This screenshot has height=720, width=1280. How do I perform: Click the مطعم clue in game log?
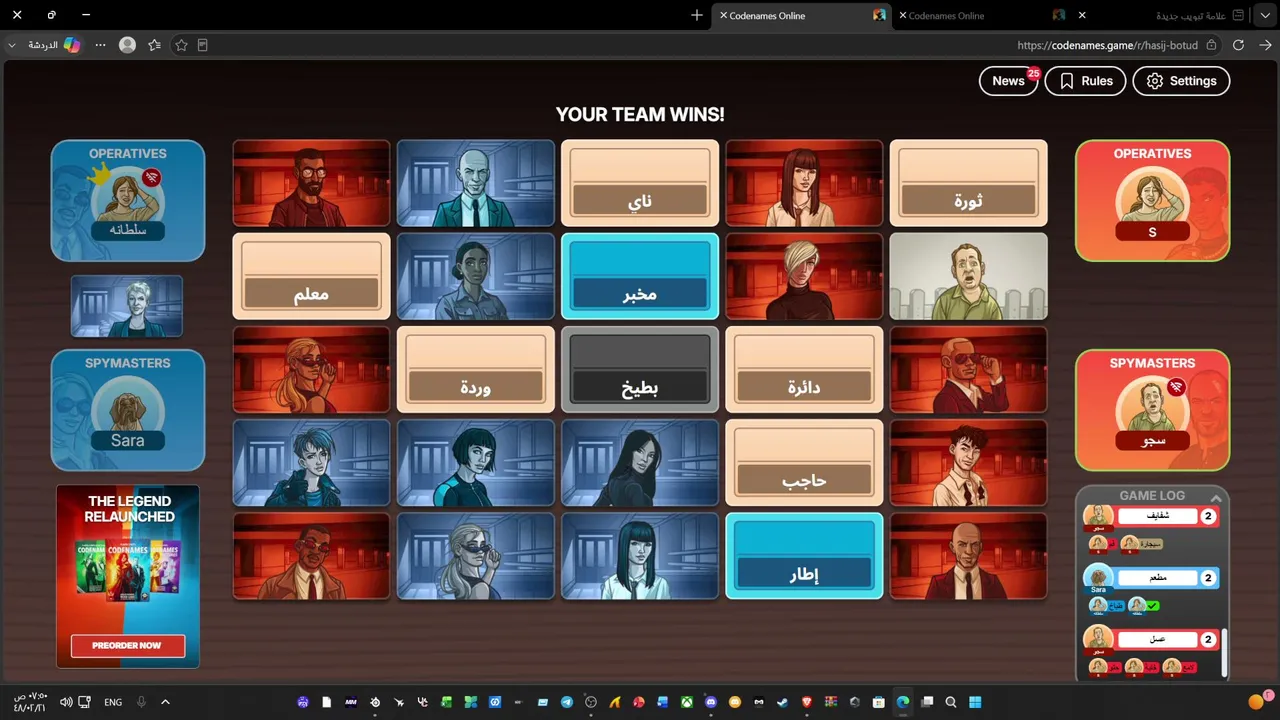click(1157, 578)
